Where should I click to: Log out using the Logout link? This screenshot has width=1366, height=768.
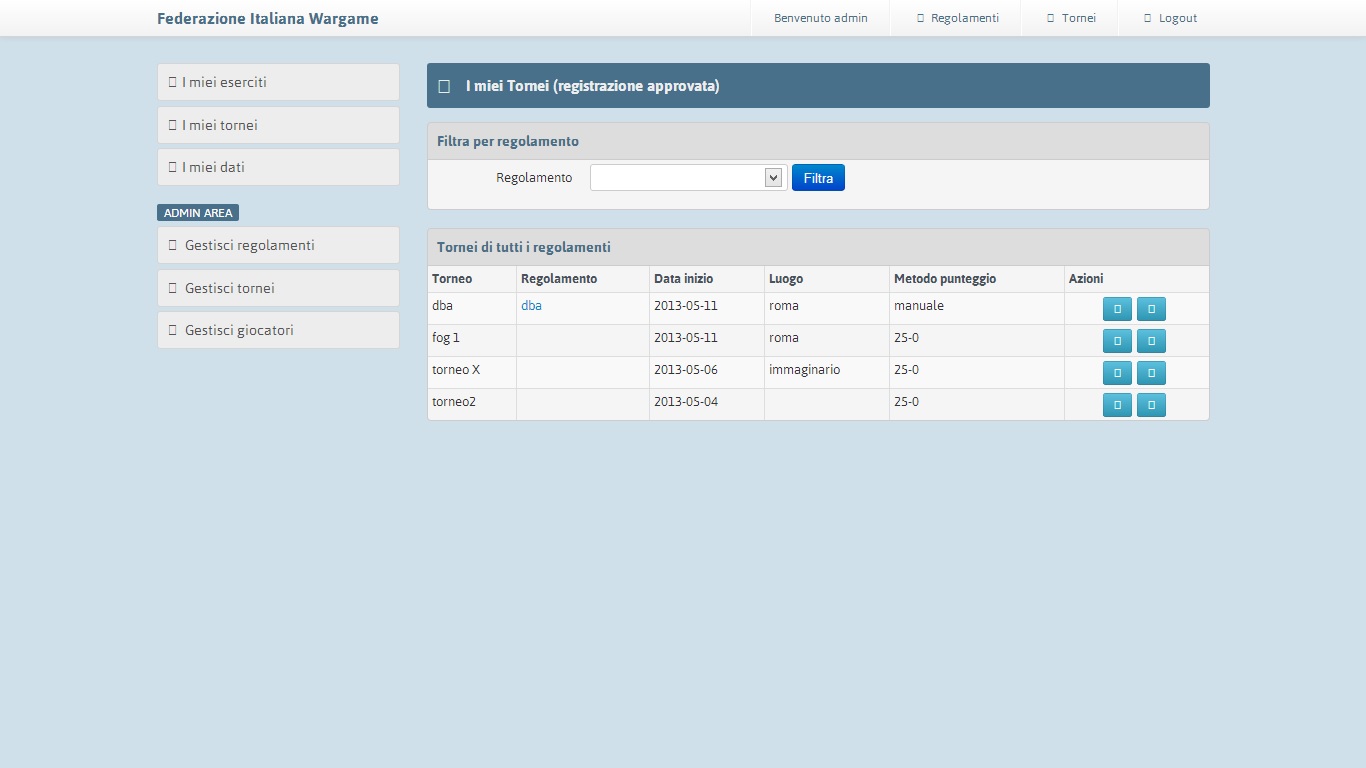coord(1170,18)
